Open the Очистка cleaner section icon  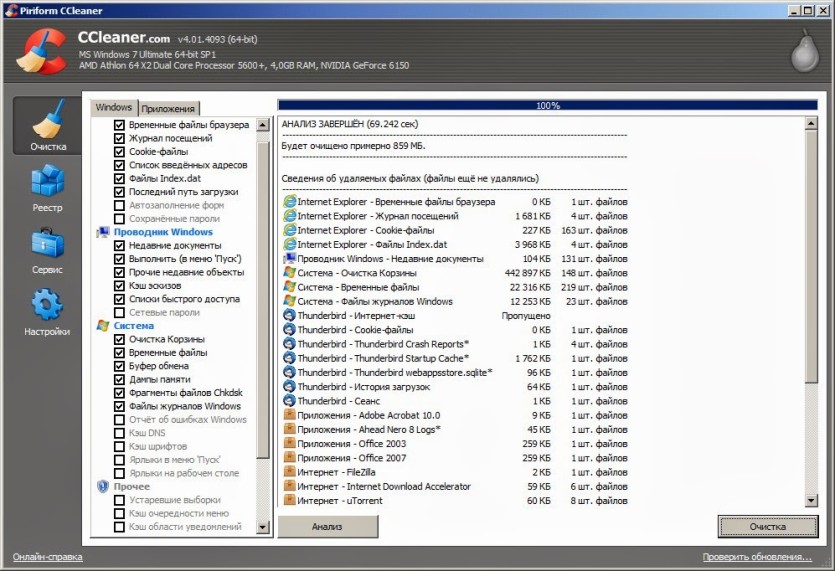pyautogui.click(x=48, y=120)
